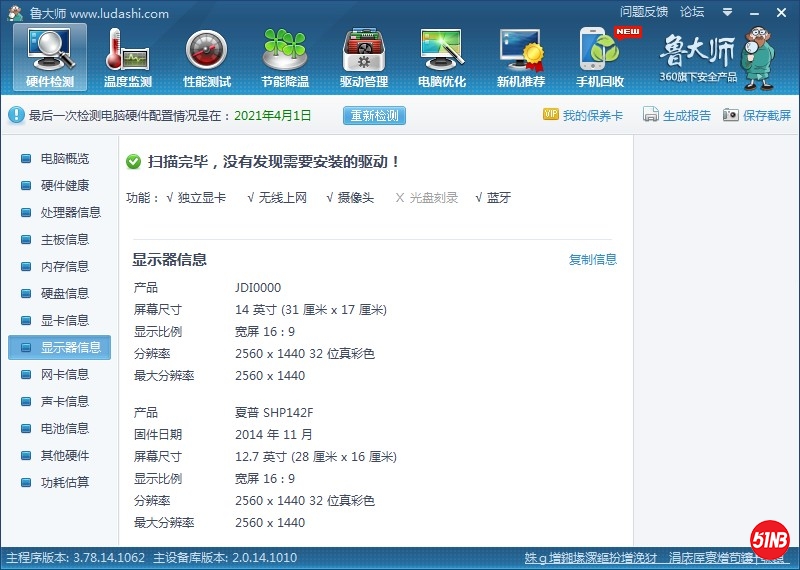Open 新机推荐 new PC recommendations

(x=521, y=57)
